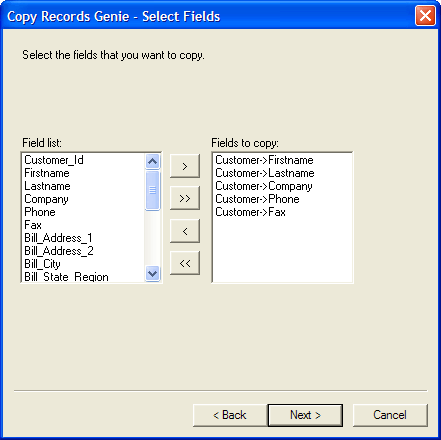Select Customer->Firstname in Fields to copy

pos(282,160)
